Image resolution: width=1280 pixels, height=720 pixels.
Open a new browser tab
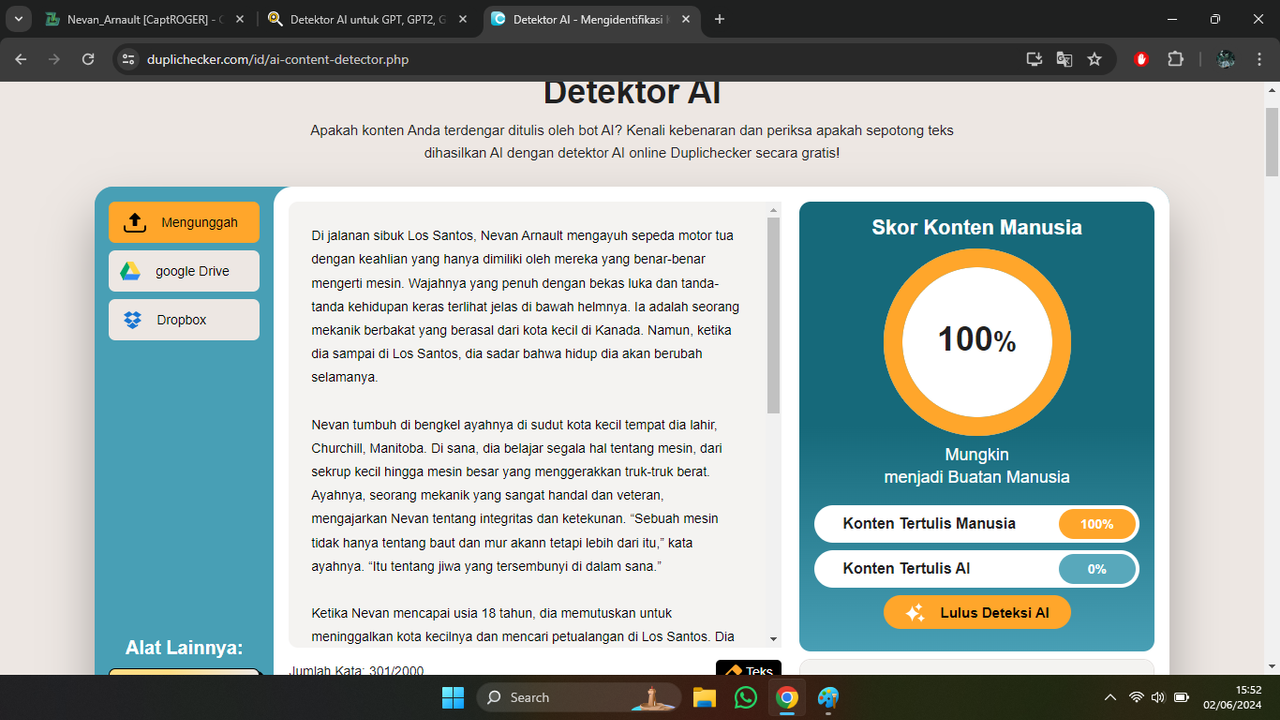(720, 19)
